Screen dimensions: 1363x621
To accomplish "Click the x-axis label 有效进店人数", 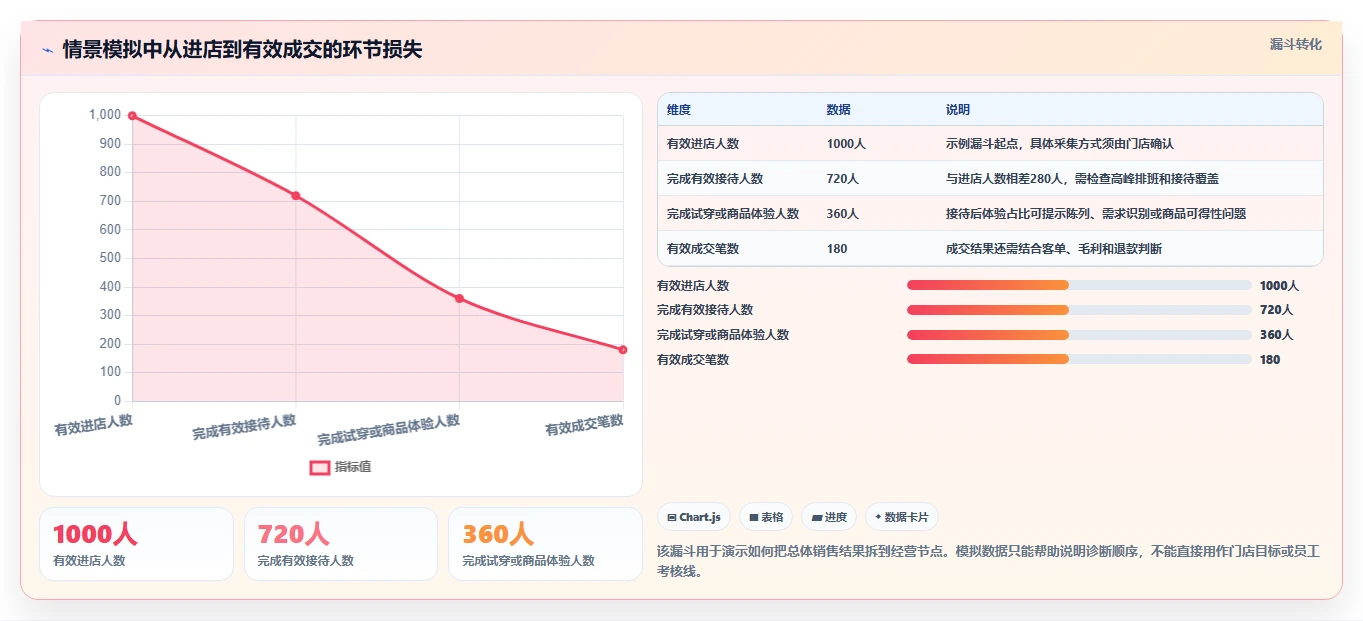I will pos(93,425).
